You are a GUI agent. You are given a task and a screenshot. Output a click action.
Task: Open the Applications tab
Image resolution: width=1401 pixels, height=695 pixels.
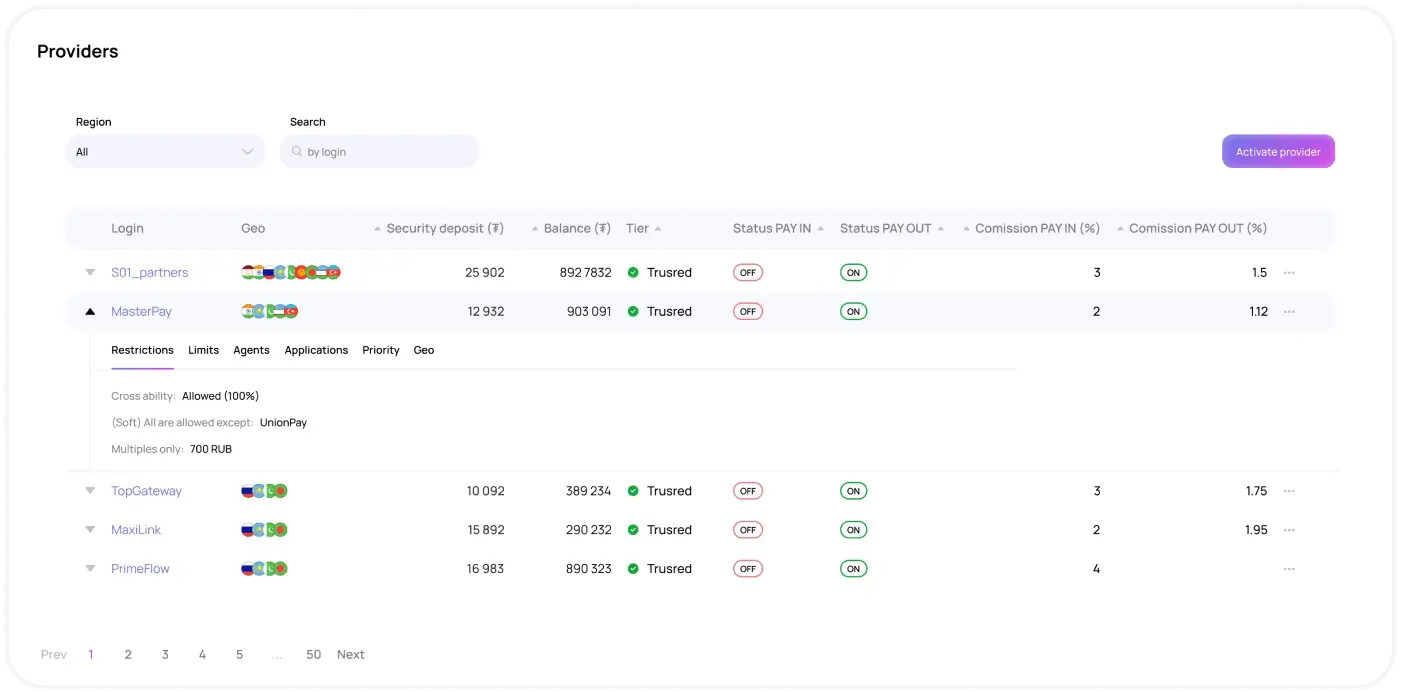pyautogui.click(x=316, y=350)
